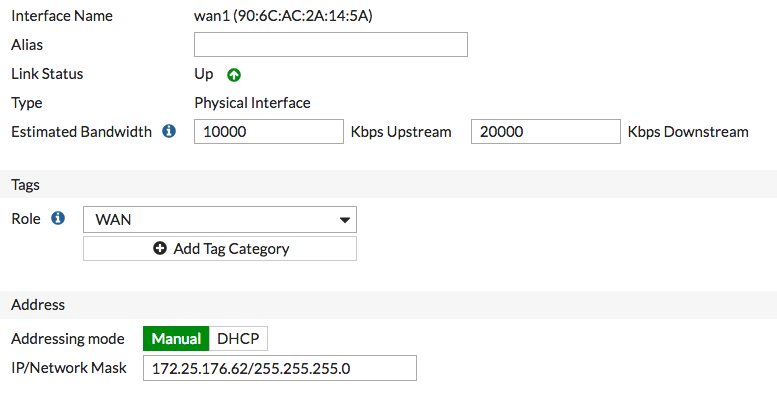
Task: Click the Physical Interface type text
Action: coord(252,103)
